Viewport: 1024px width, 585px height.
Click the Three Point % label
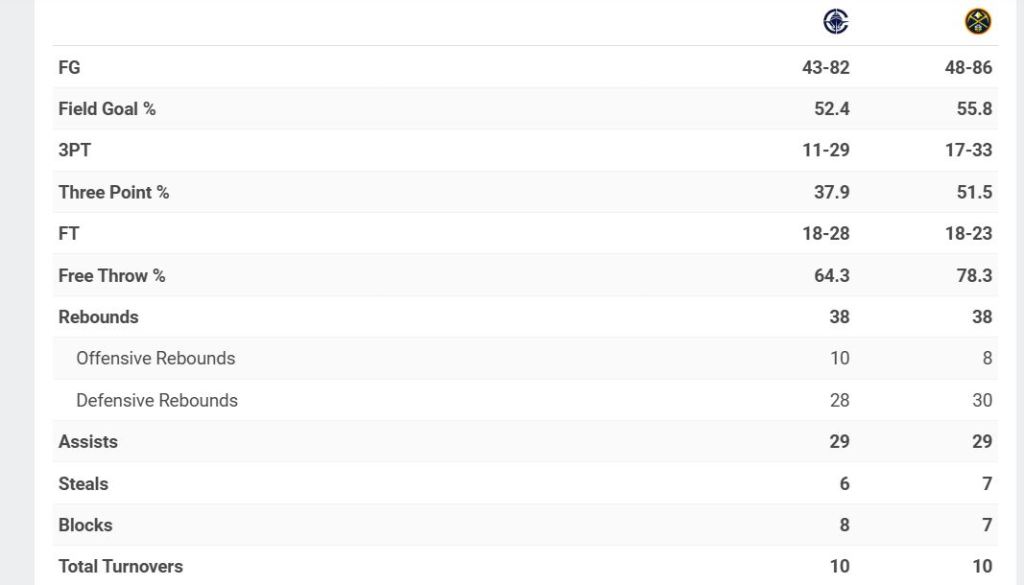113,192
